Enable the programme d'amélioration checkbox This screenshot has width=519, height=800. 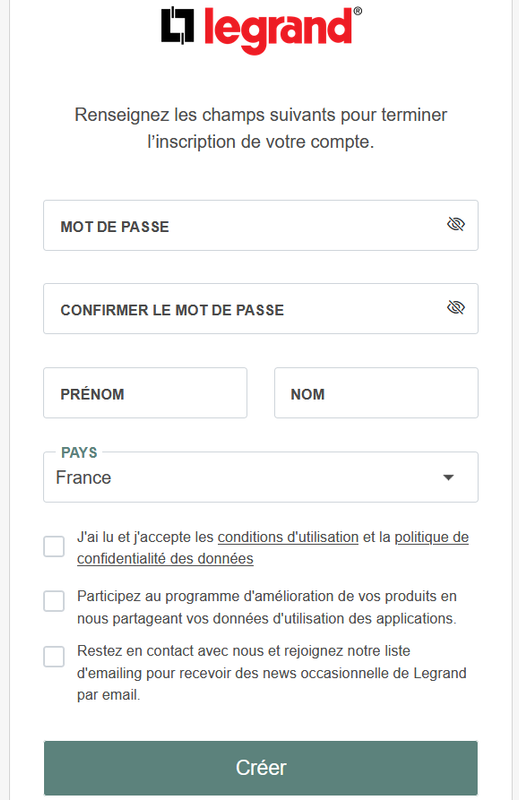click(54, 601)
